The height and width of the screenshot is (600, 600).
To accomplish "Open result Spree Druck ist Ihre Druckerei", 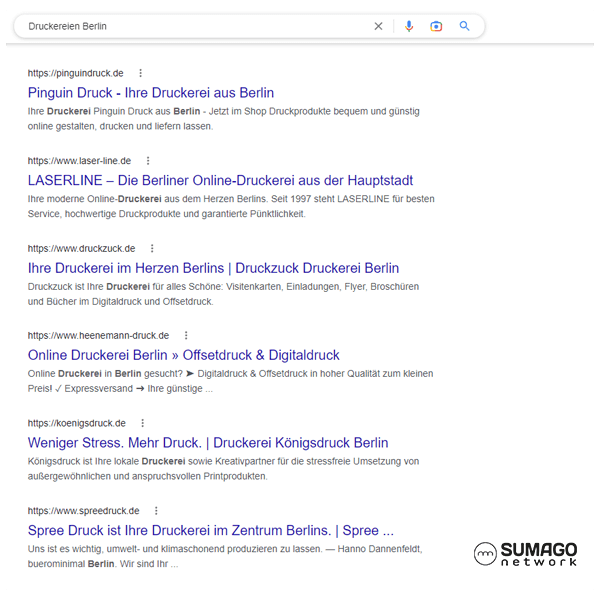I will click(210, 530).
